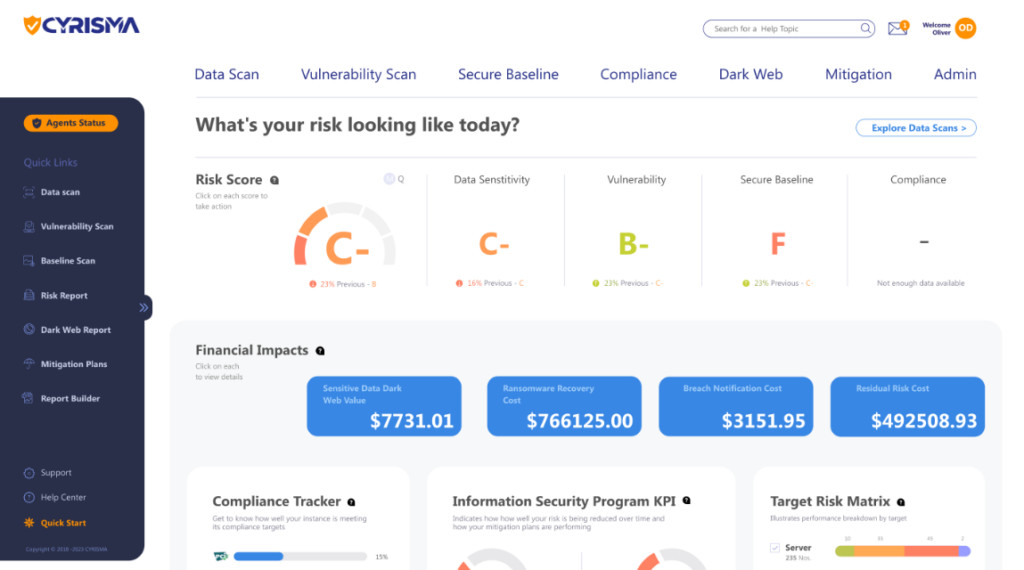Open the Compliance menu
This screenshot has width=1024, height=570.
[x=638, y=74]
